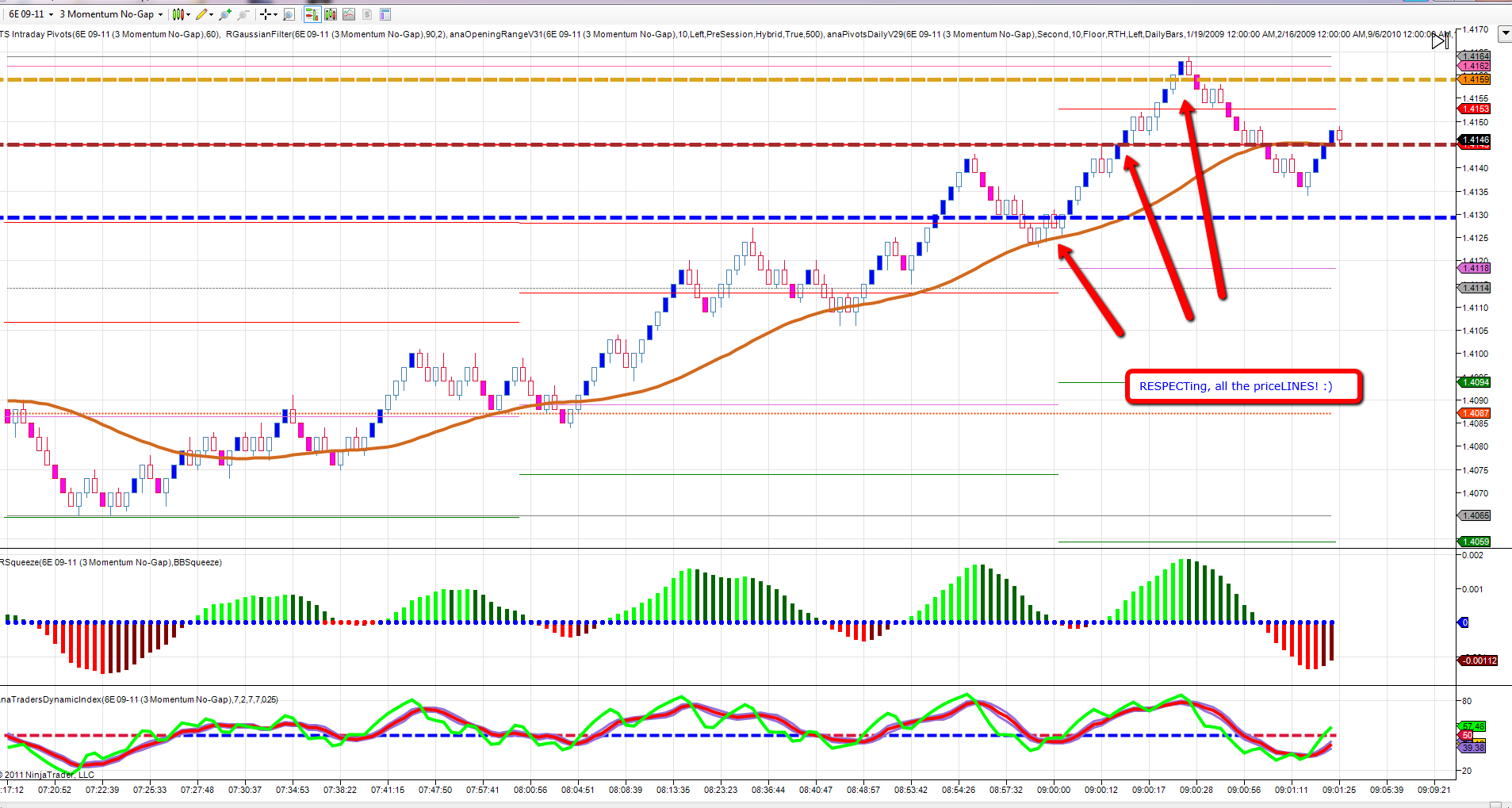
Task: Click the anaPivotsDailyV29 indicator label text
Action: 1139,34
